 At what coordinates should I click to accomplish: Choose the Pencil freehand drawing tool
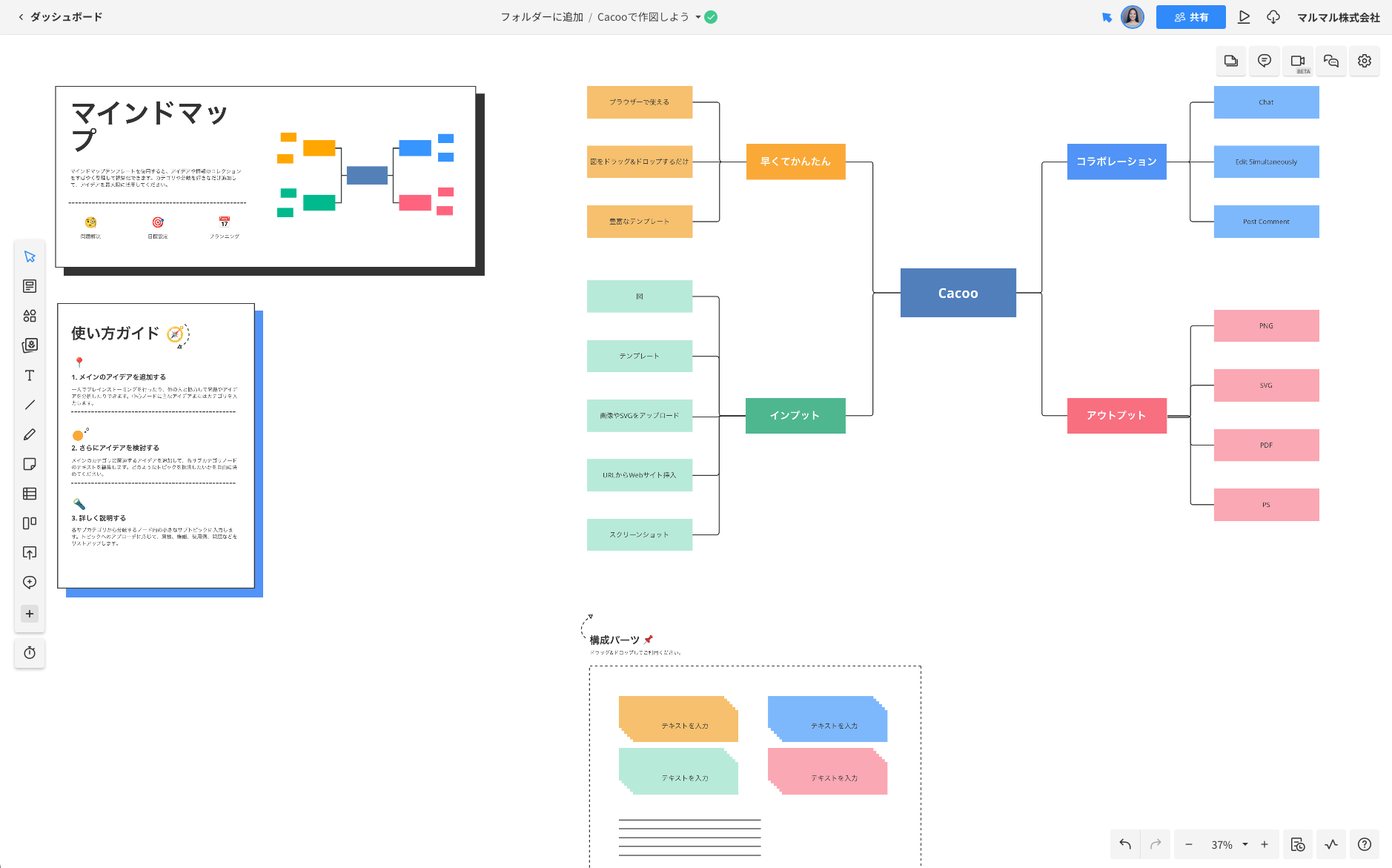30,434
